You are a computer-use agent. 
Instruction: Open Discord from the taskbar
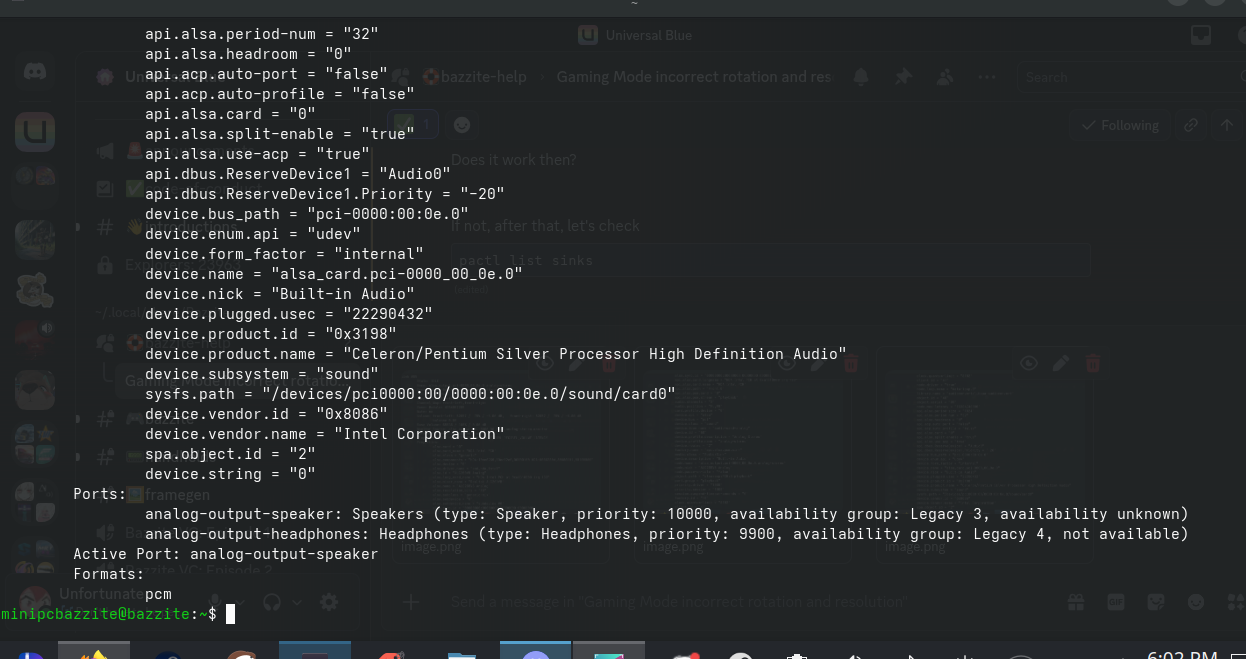click(536, 650)
